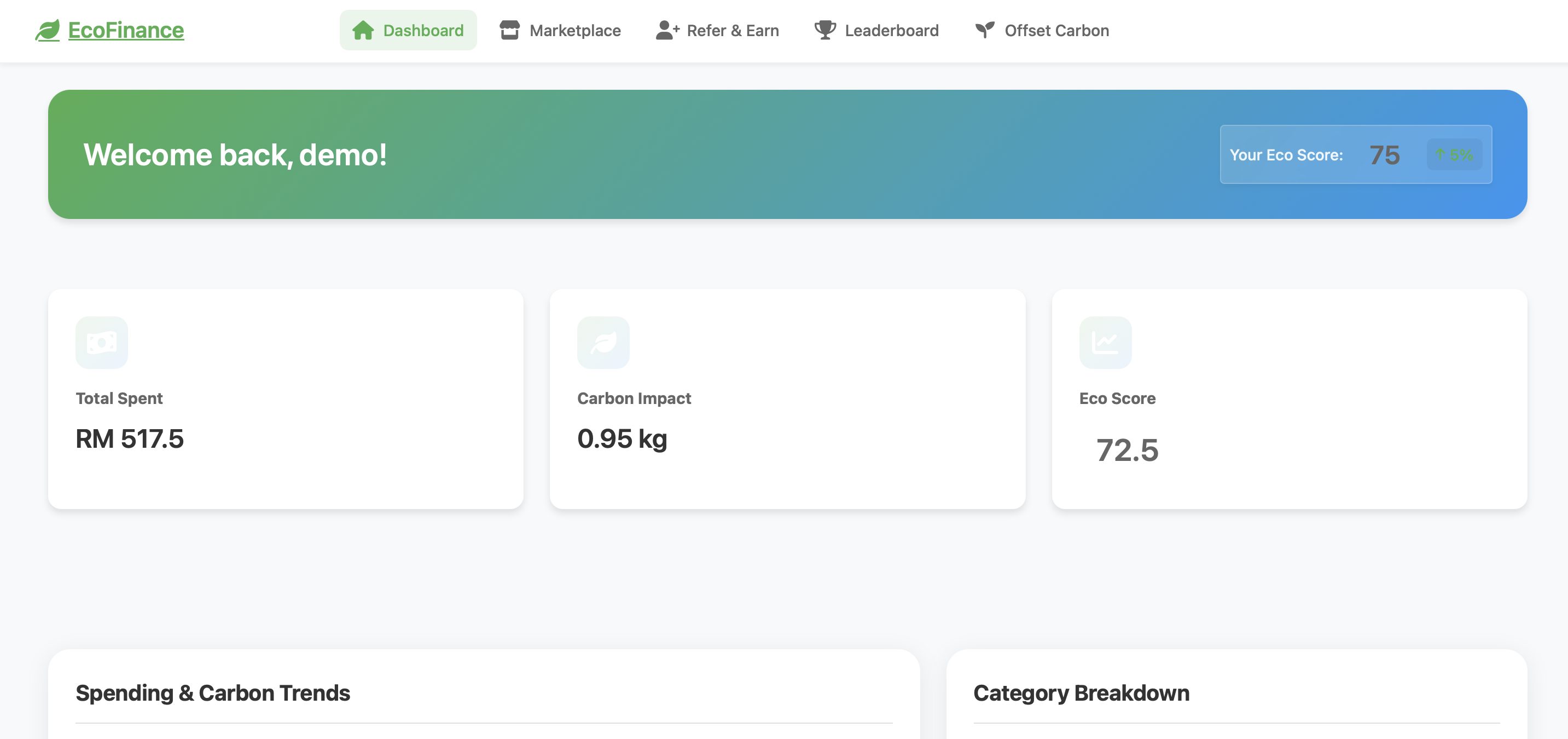Click the 'Spending & Carbon Trends' heading
This screenshot has width=1568, height=739.
click(213, 694)
